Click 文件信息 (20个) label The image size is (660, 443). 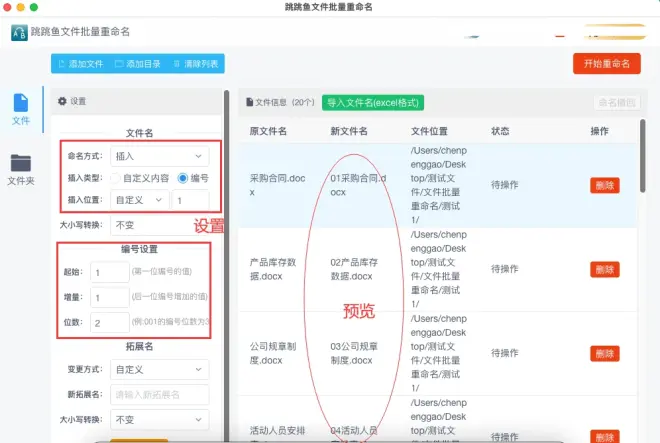(x=280, y=102)
